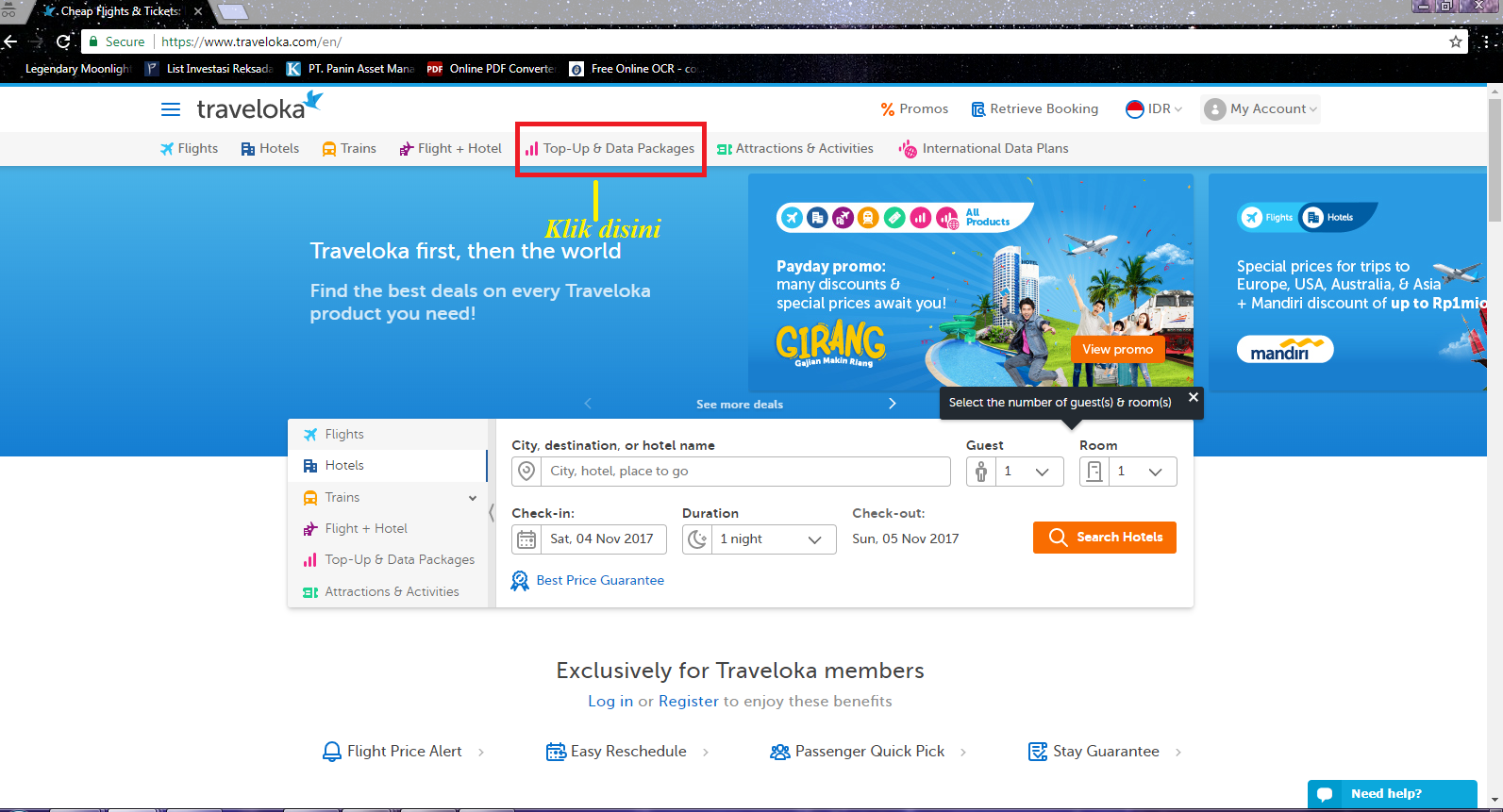1503x812 pixels.
Task: Click the Flight Price Alert bell icon
Action: (x=332, y=752)
